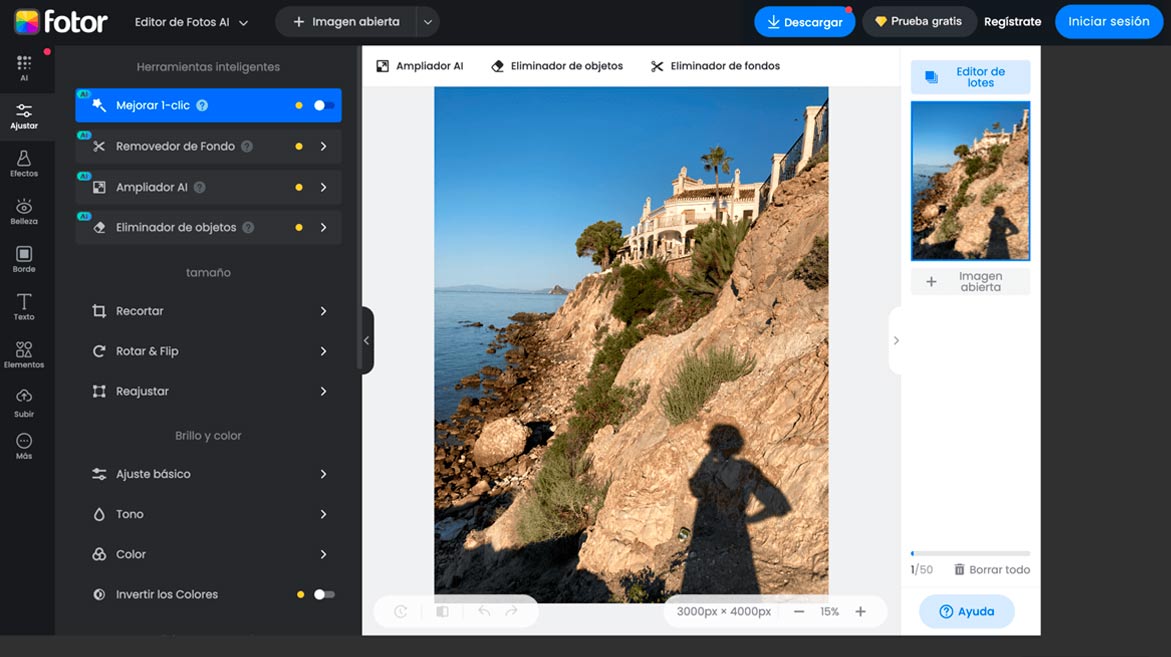This screenshot has height=657, width=1171.
Task: Click the compare before/after icon
Action: (x=442, y=611)
